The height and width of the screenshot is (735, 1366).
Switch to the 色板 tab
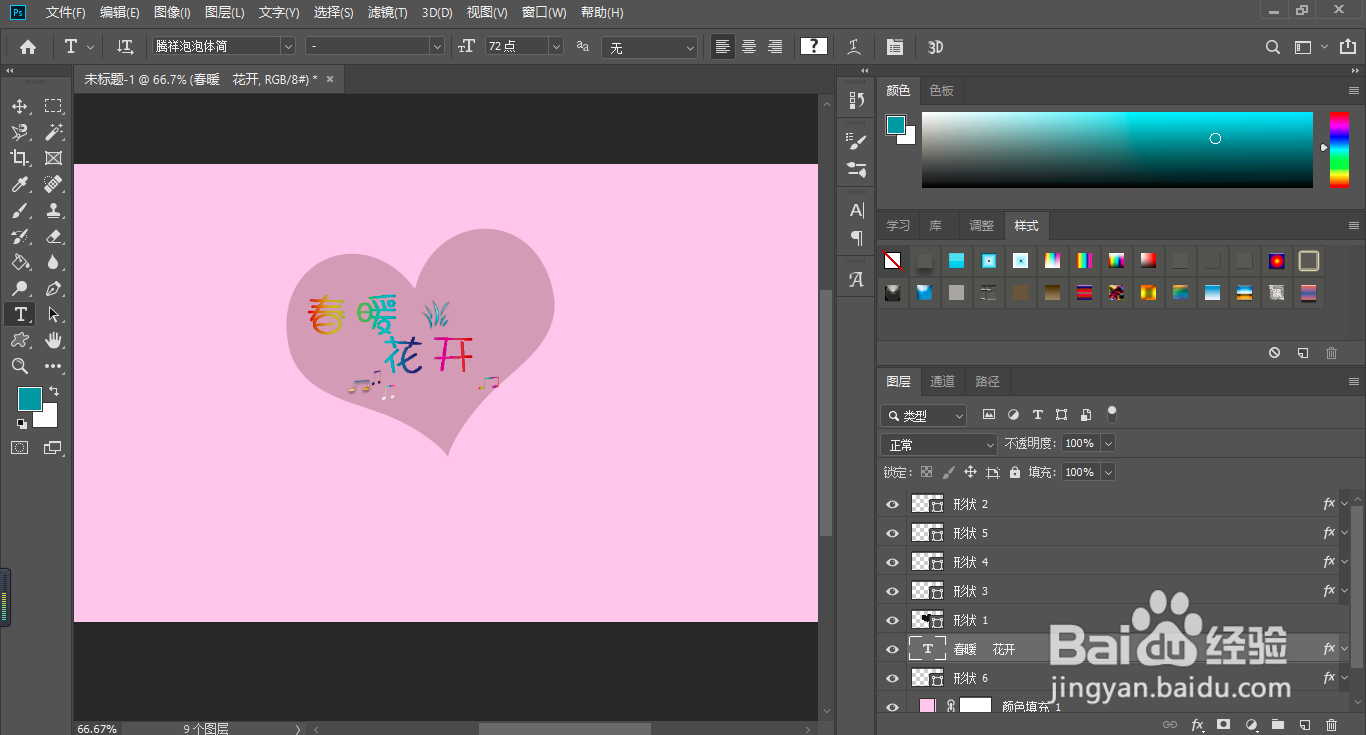click(941, 90)
